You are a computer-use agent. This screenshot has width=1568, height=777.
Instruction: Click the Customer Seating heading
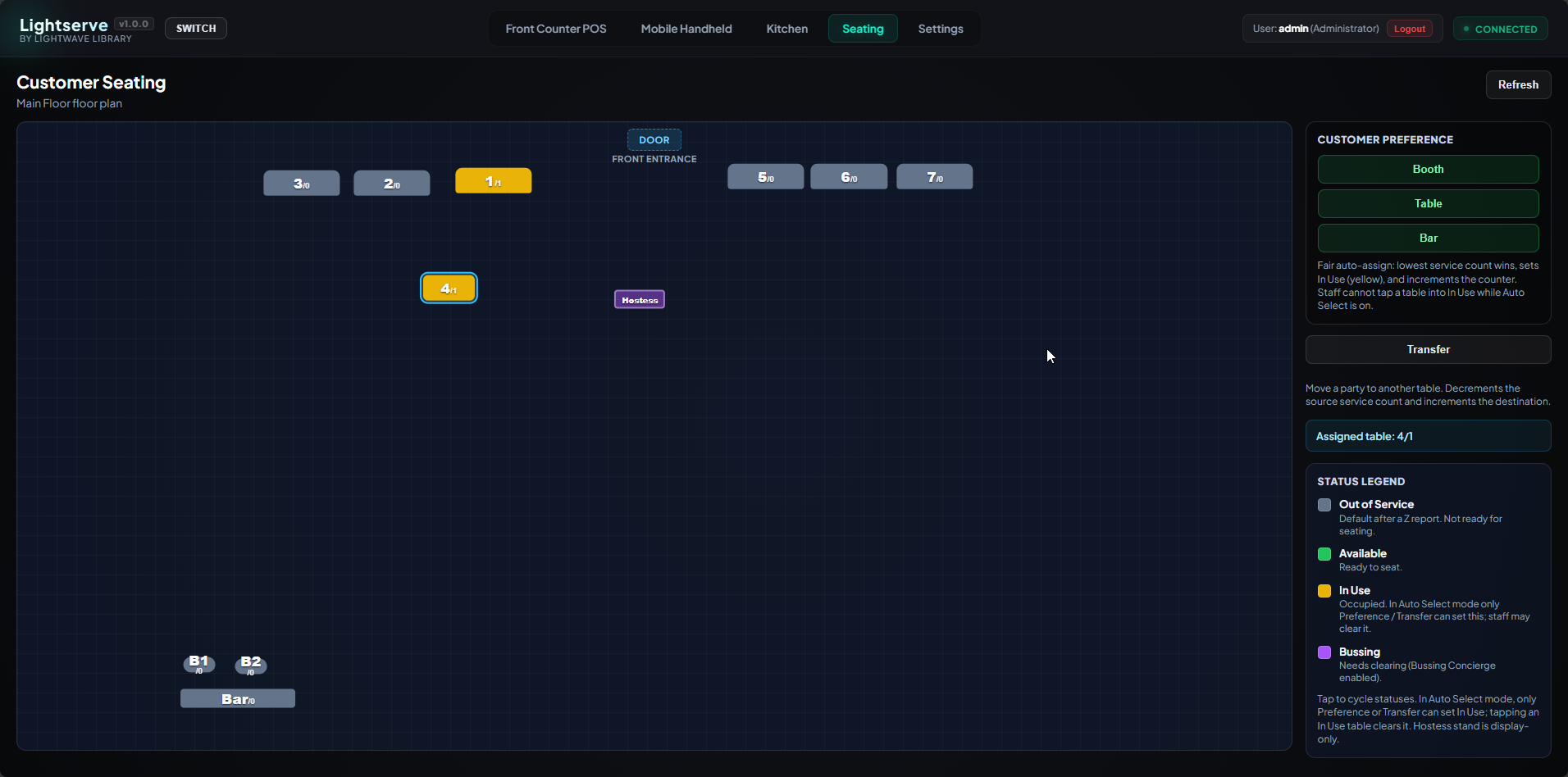(91, 83)
